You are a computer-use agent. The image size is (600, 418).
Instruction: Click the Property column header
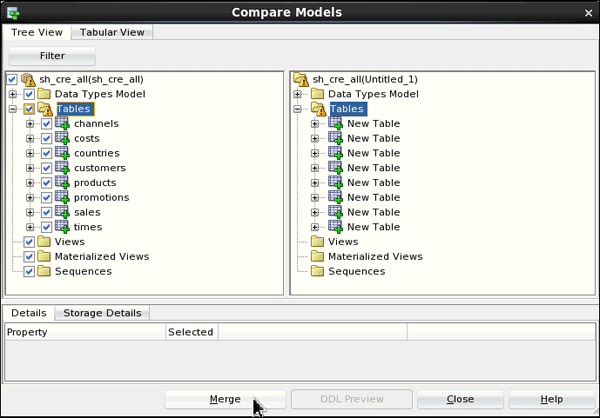pyautogui.click(x=85, y=332)
